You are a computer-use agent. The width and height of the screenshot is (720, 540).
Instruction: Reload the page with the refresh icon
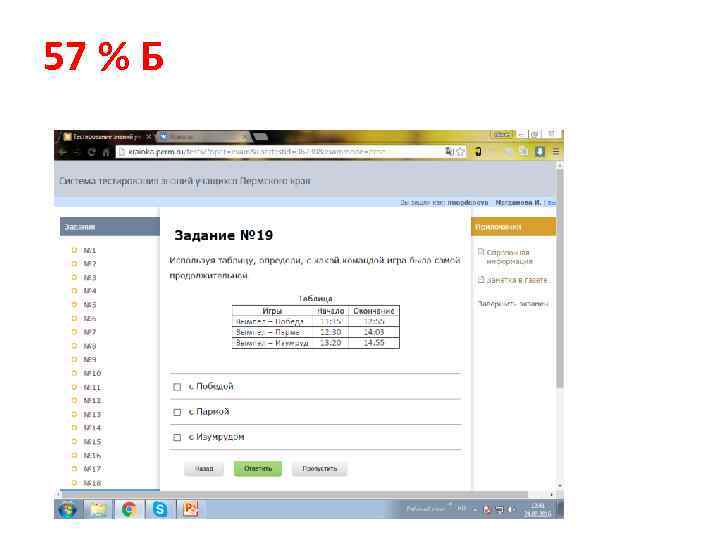pos(91,152)
